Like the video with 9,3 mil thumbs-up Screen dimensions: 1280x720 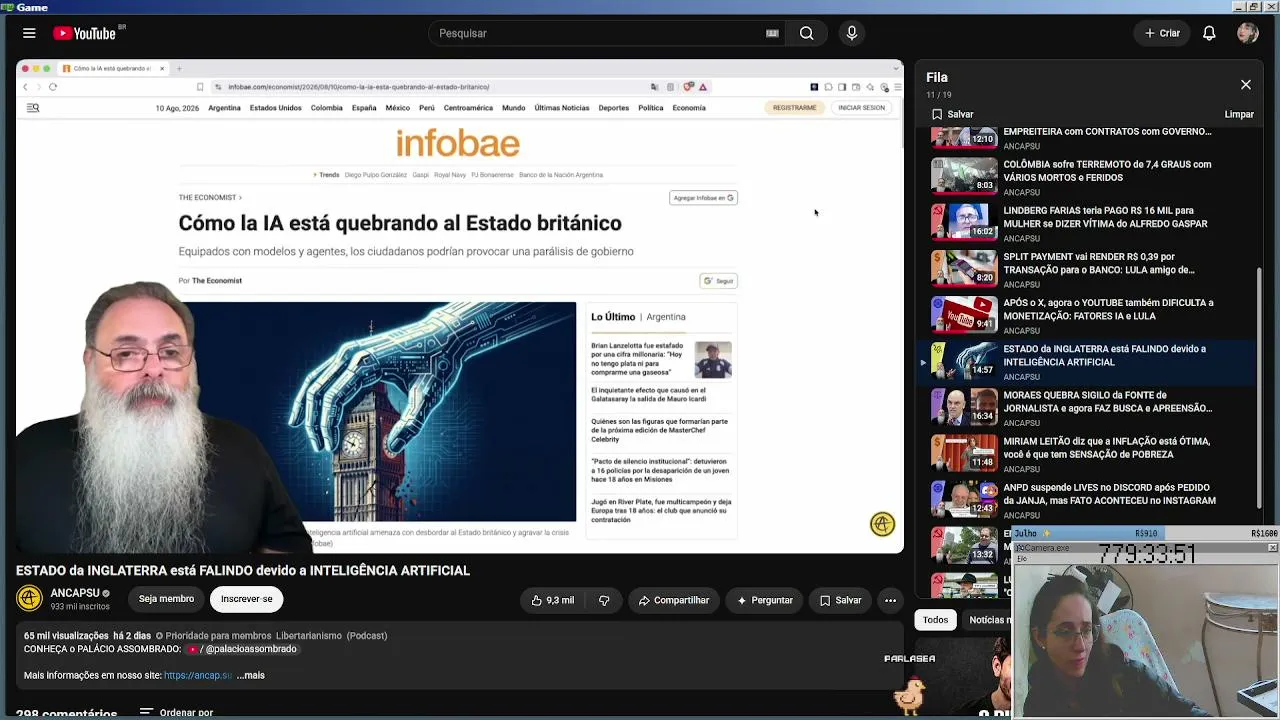552,600
